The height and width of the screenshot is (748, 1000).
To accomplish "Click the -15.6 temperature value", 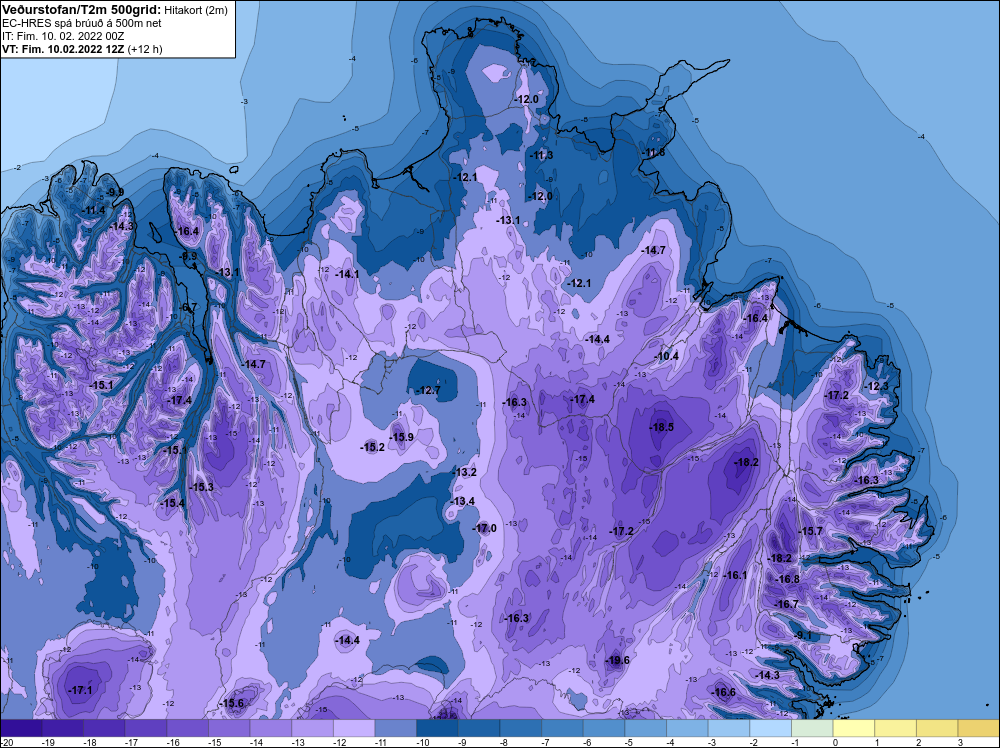I will click(232, 703).
